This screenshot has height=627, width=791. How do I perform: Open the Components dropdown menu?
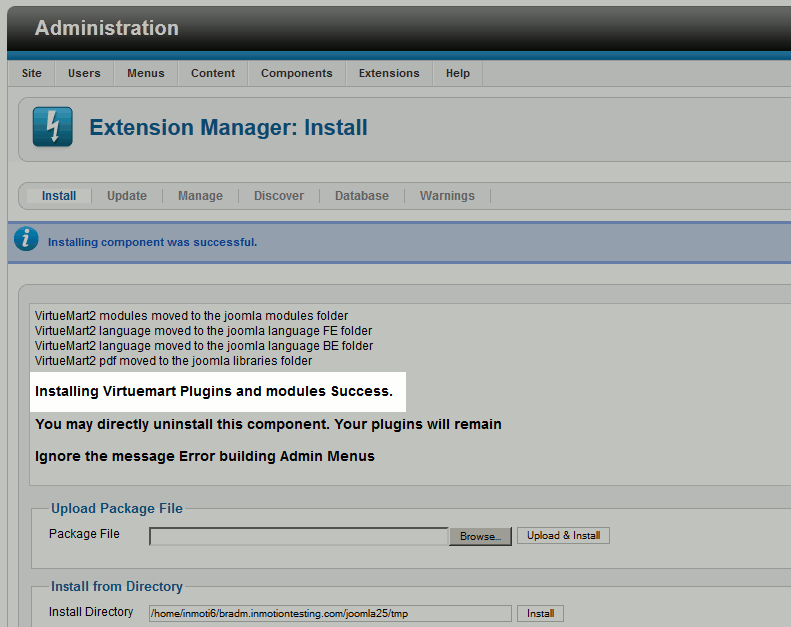[x=296, y=73]
